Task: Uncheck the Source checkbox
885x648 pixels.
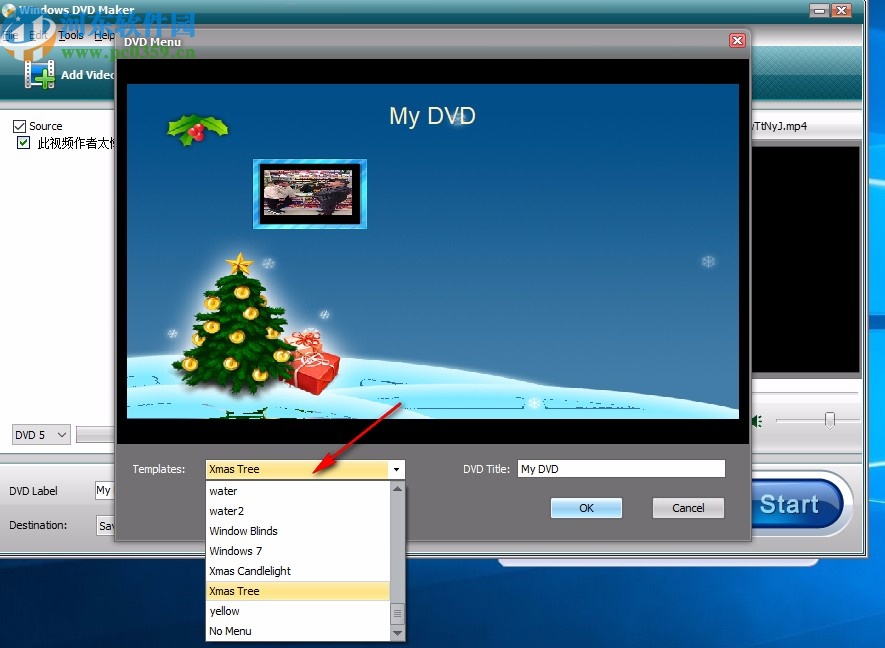Action: coord(21,126)
